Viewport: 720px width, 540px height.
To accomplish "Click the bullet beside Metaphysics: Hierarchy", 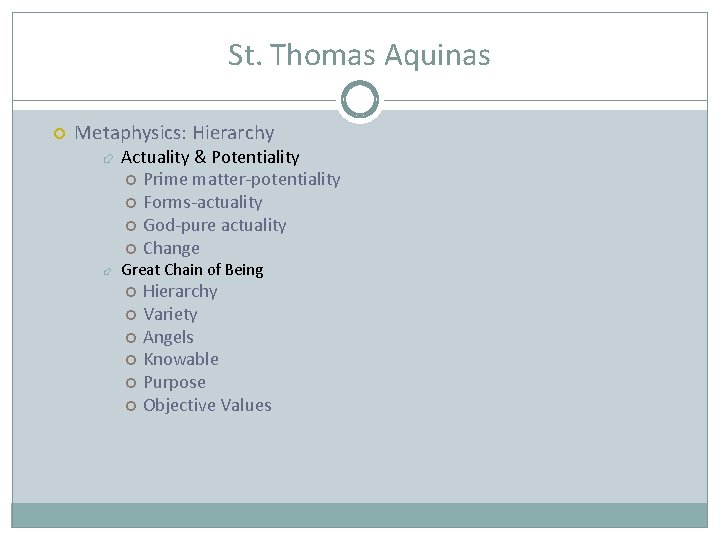I will [x=59, y=133].
